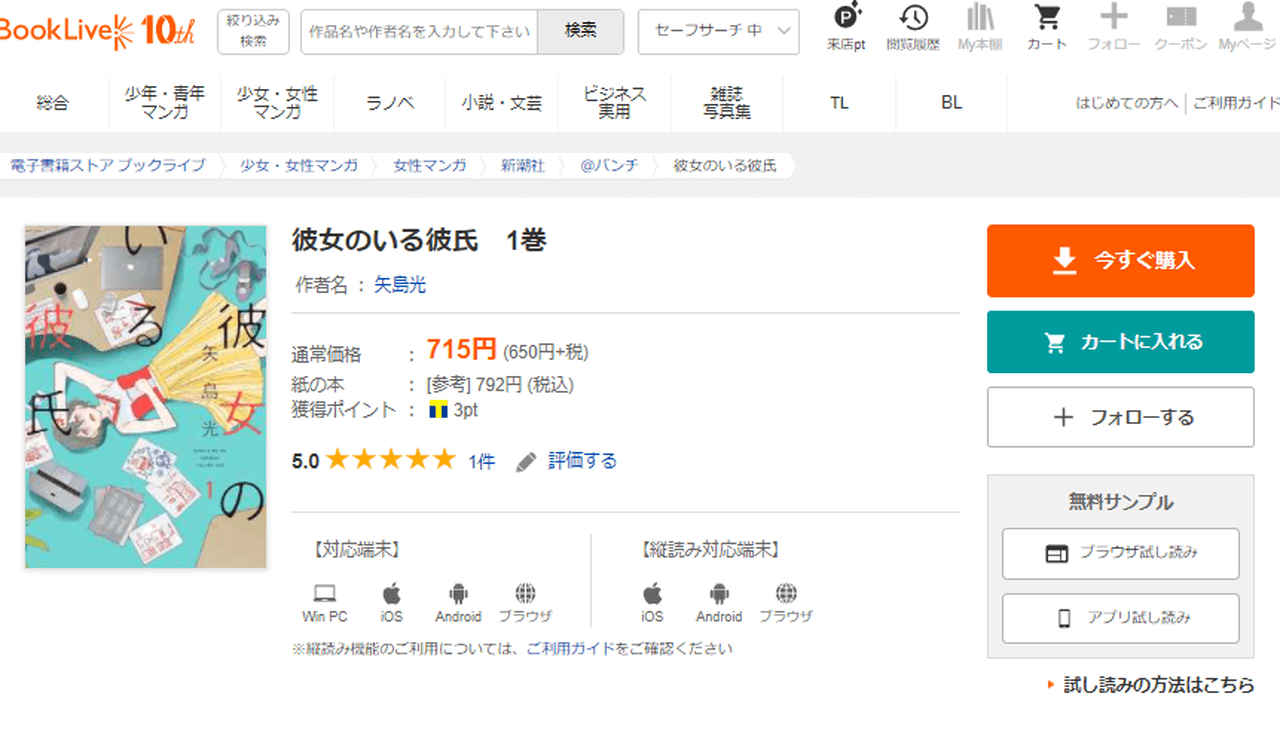
Task: Add book with カートに入れる button
Action: [x=1120, y=342]
